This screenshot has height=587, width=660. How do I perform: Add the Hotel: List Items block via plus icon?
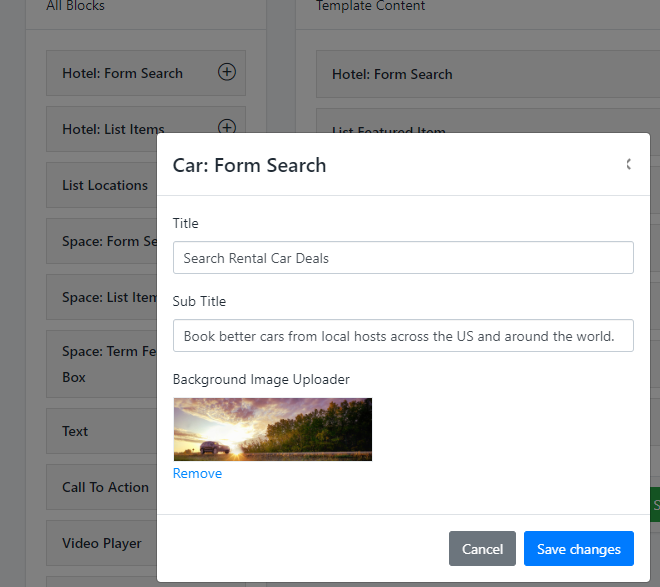tap(227, 127)
